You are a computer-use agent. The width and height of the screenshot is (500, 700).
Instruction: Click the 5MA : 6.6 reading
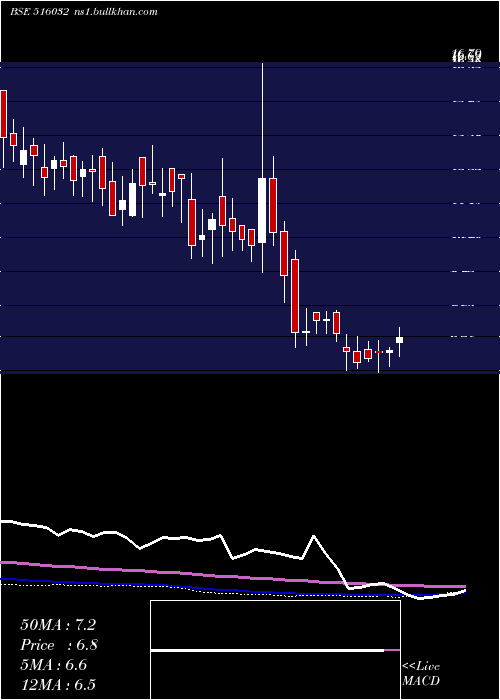pyautogui.click(x=54, y=665)
